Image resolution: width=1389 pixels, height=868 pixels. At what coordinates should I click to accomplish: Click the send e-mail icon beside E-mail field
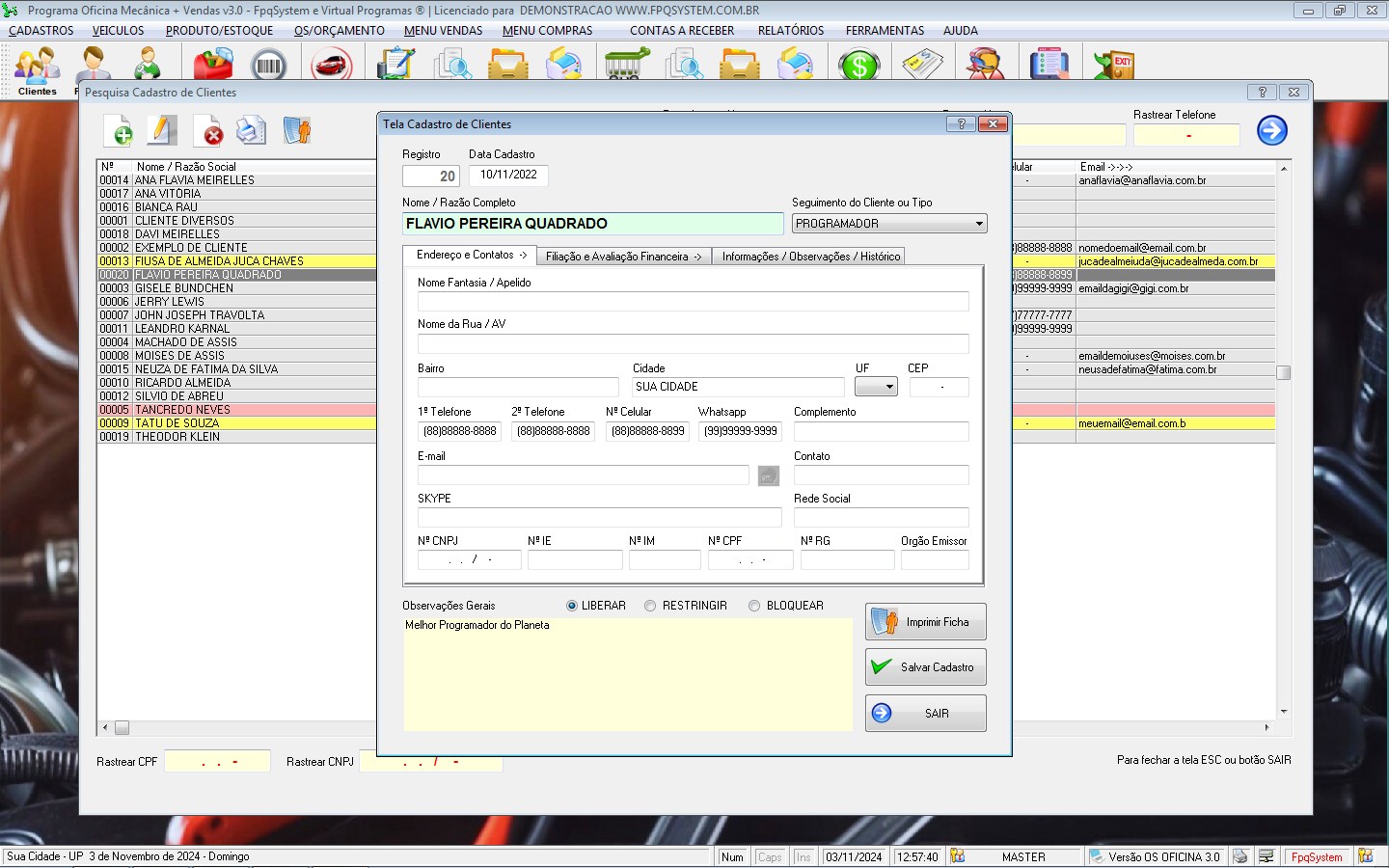pyautogui.click(x=768, y=475)
